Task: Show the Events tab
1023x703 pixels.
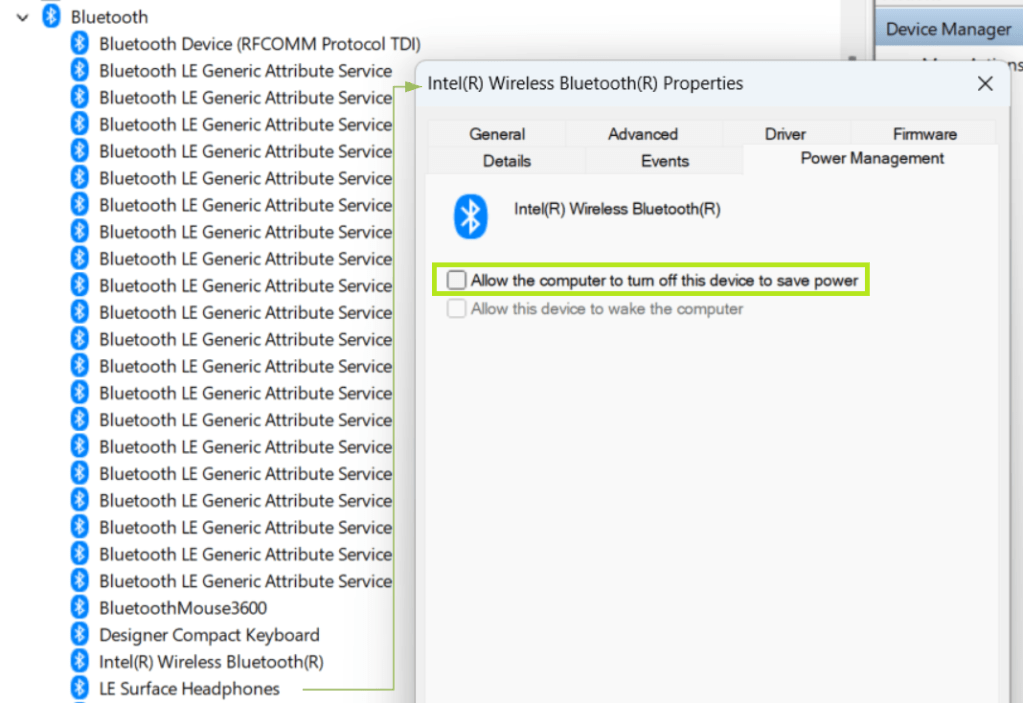Action: [665, 161]
